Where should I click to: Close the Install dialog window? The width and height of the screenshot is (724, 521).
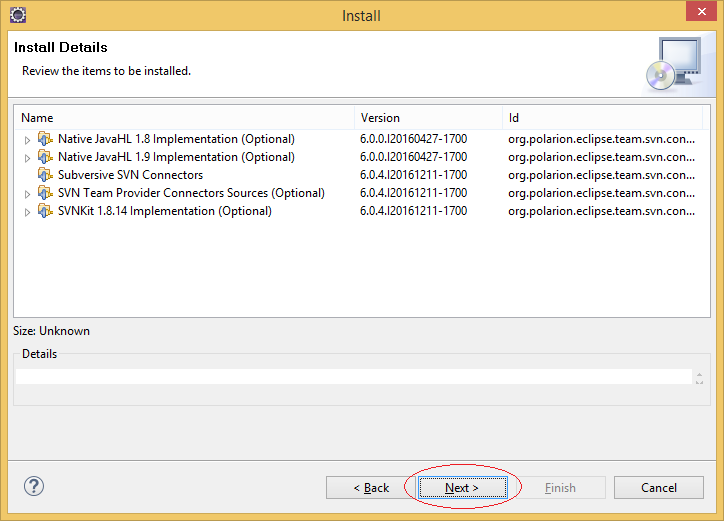(701, 11)
